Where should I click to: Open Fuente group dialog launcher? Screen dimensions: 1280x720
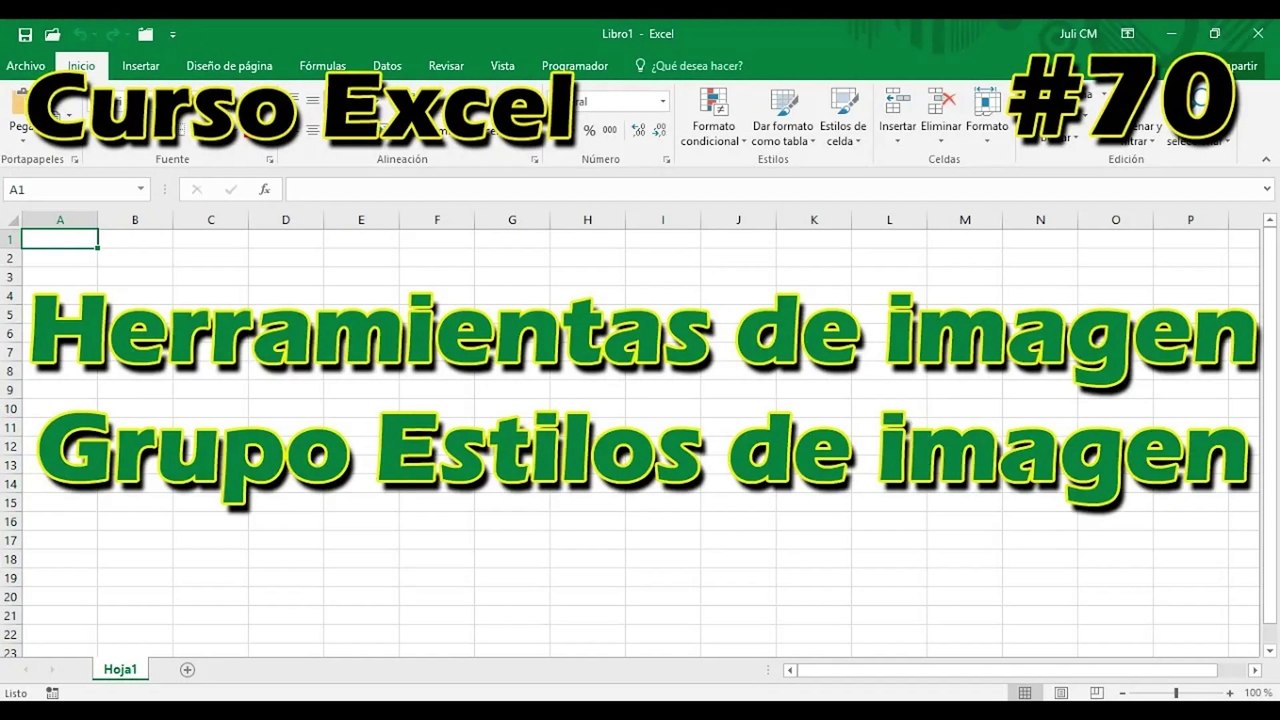pos(270,160)
